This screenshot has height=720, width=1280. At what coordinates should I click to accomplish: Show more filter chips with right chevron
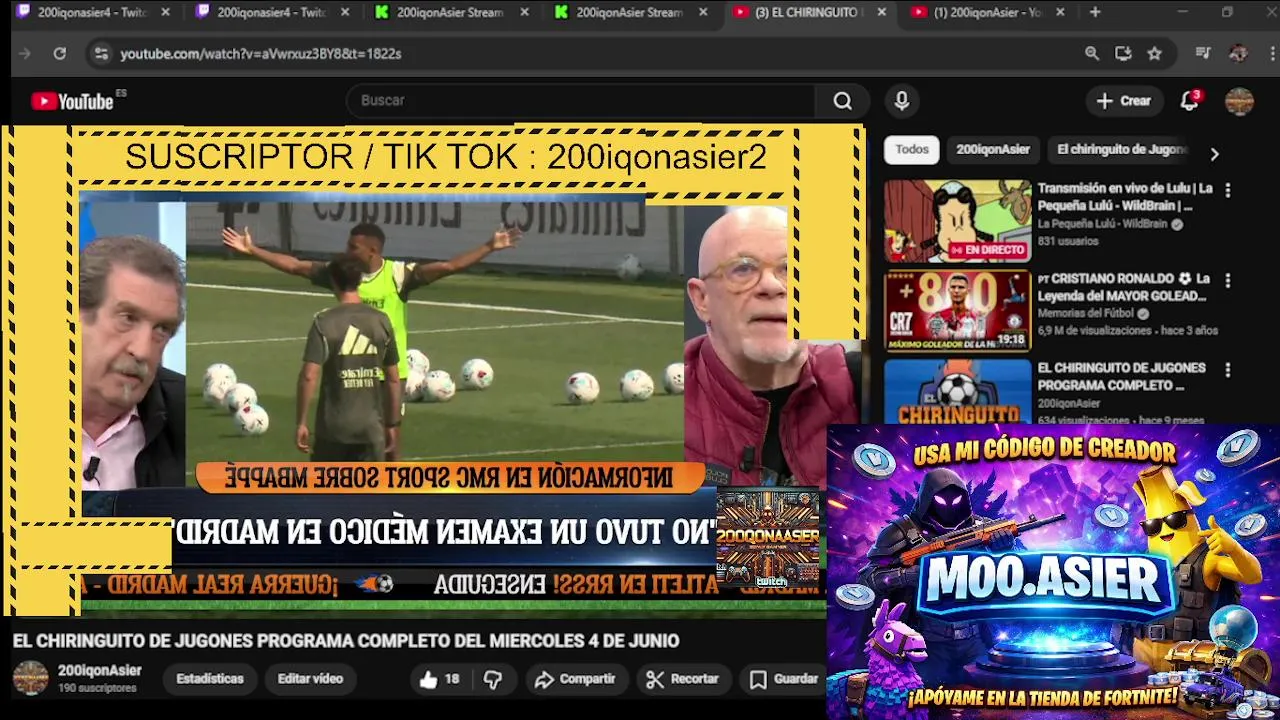click(1214, 154)
